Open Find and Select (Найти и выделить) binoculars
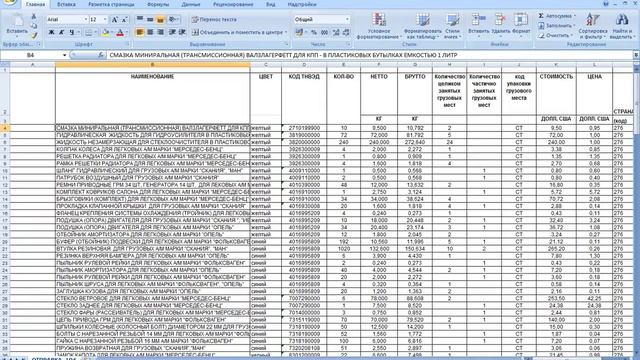The image size is (640, 360). (621, 26)
